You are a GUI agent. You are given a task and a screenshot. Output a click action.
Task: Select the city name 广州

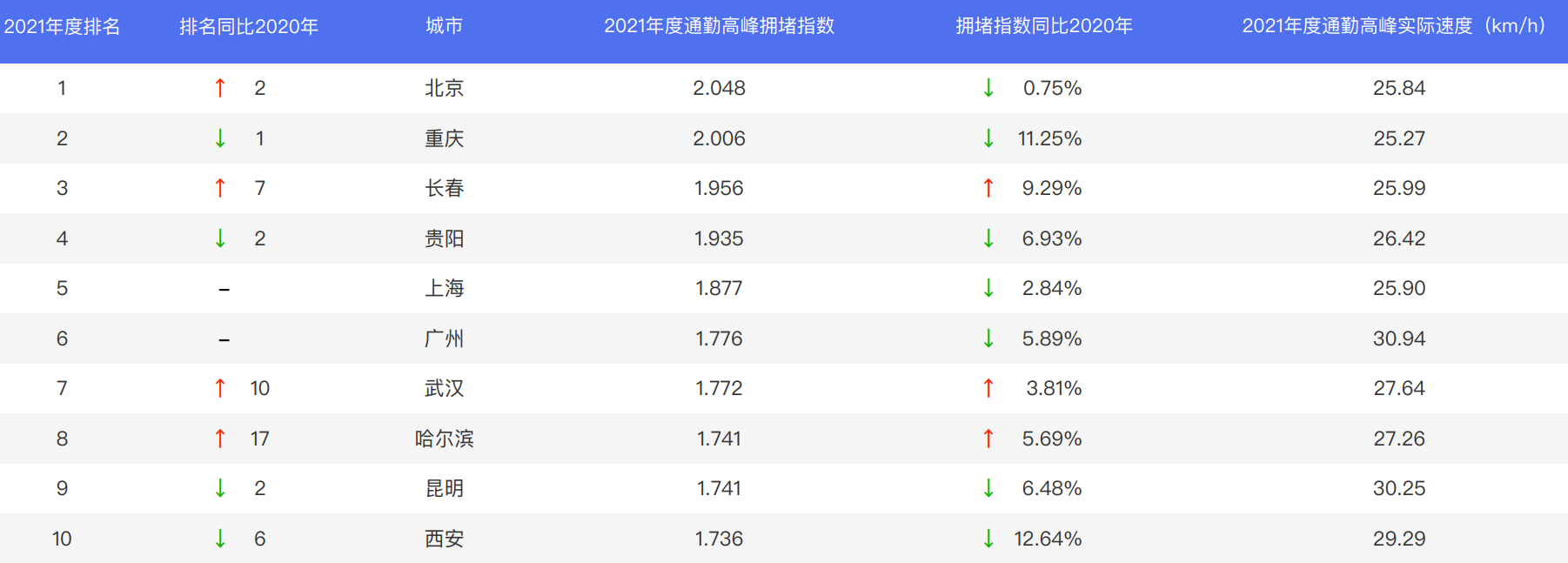444,338
